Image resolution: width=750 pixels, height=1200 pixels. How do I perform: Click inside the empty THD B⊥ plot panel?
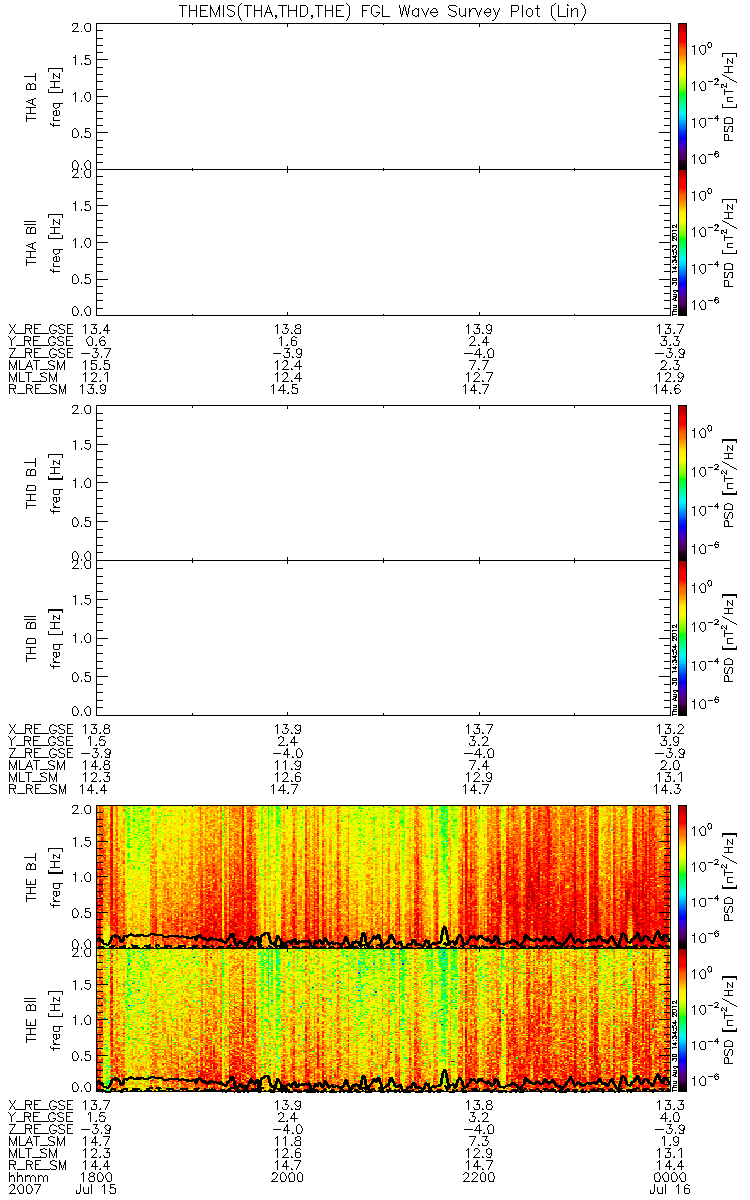pyautogui.click(x=382, y=485)
